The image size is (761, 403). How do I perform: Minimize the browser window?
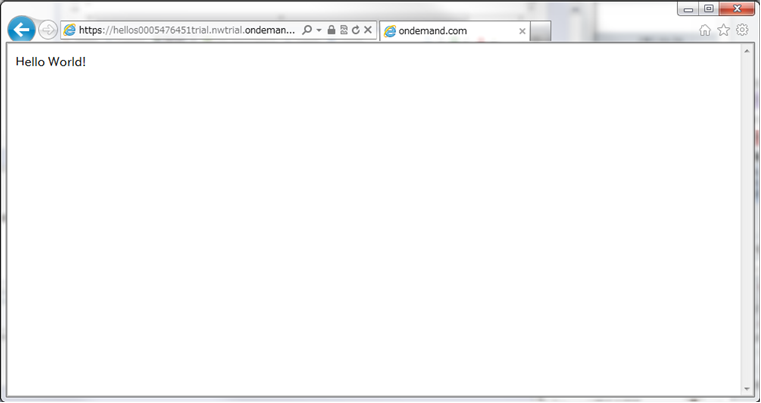(x=688, y=9)
